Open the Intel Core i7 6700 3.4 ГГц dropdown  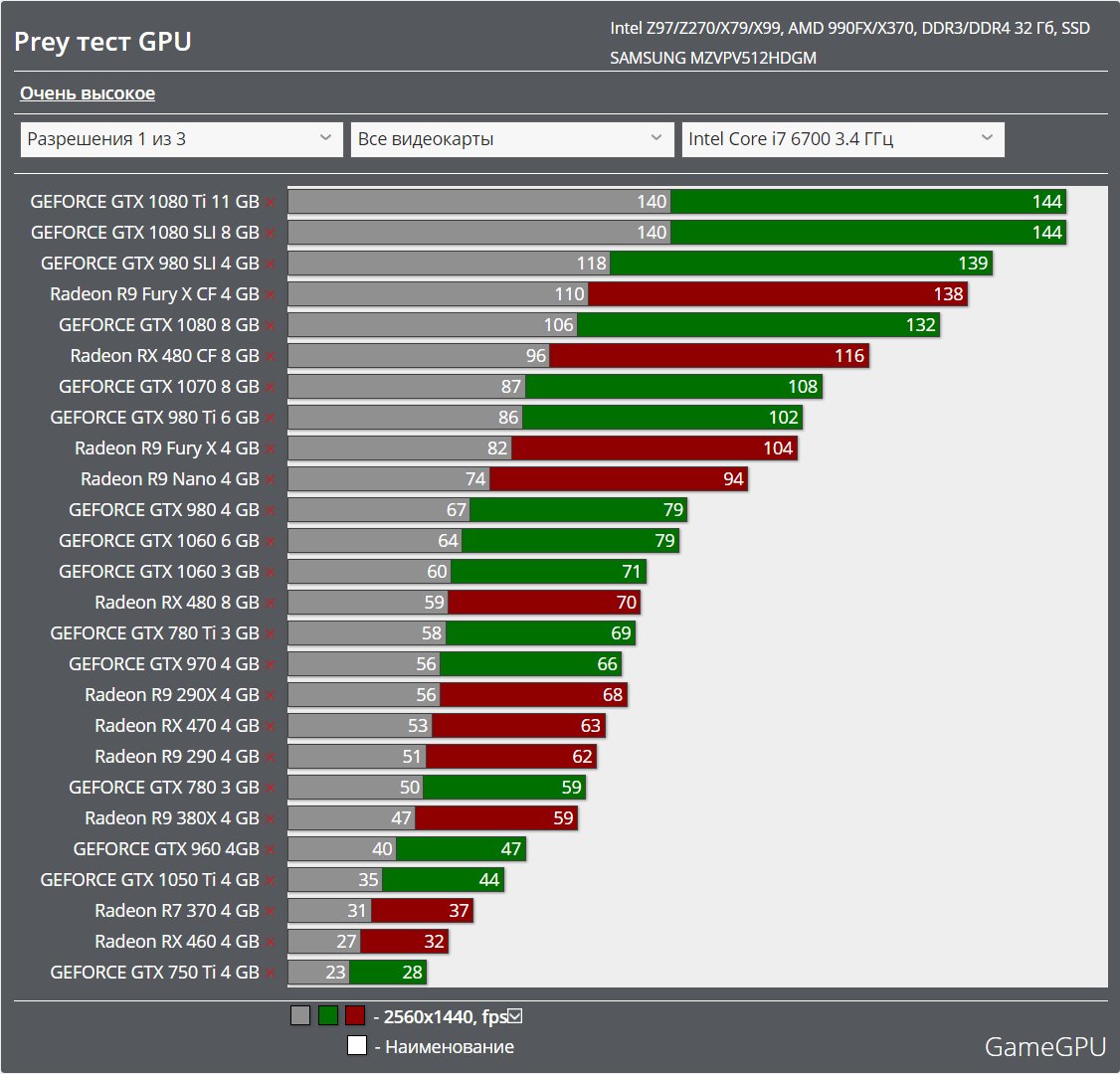(842, 139)
